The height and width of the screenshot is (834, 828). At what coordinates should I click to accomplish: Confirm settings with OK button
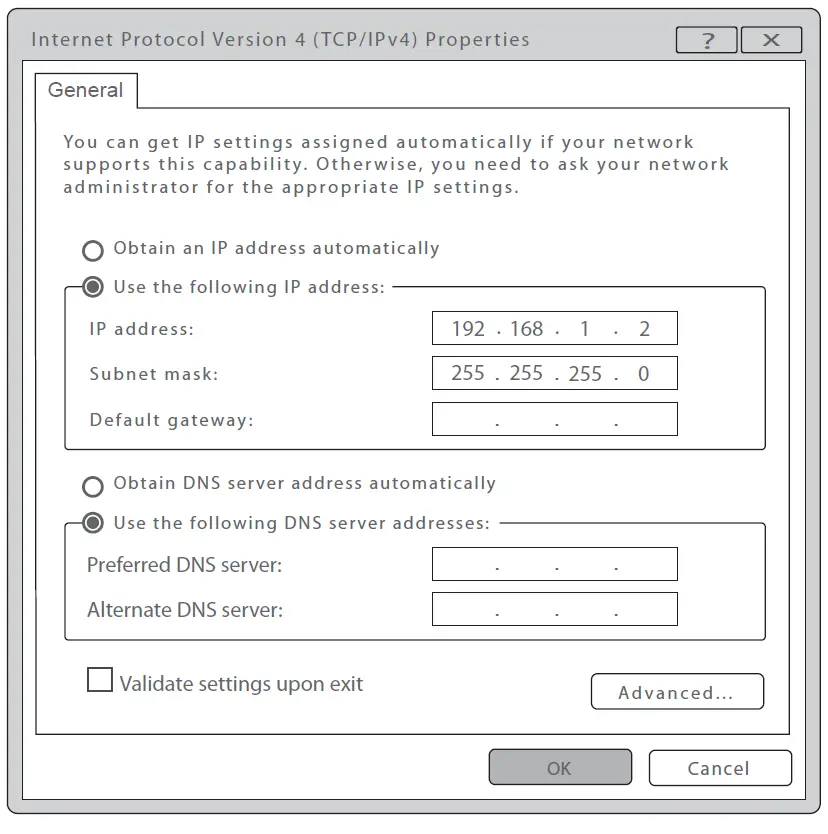pyautogui.click(x=560, y=767)
